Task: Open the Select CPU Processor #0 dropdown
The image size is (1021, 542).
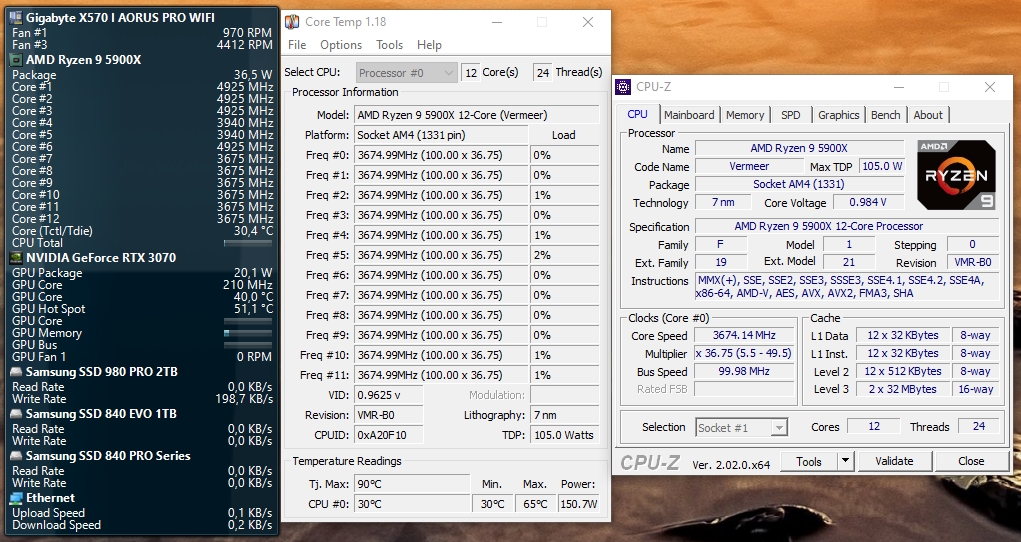Action: (x=406, y=72)
